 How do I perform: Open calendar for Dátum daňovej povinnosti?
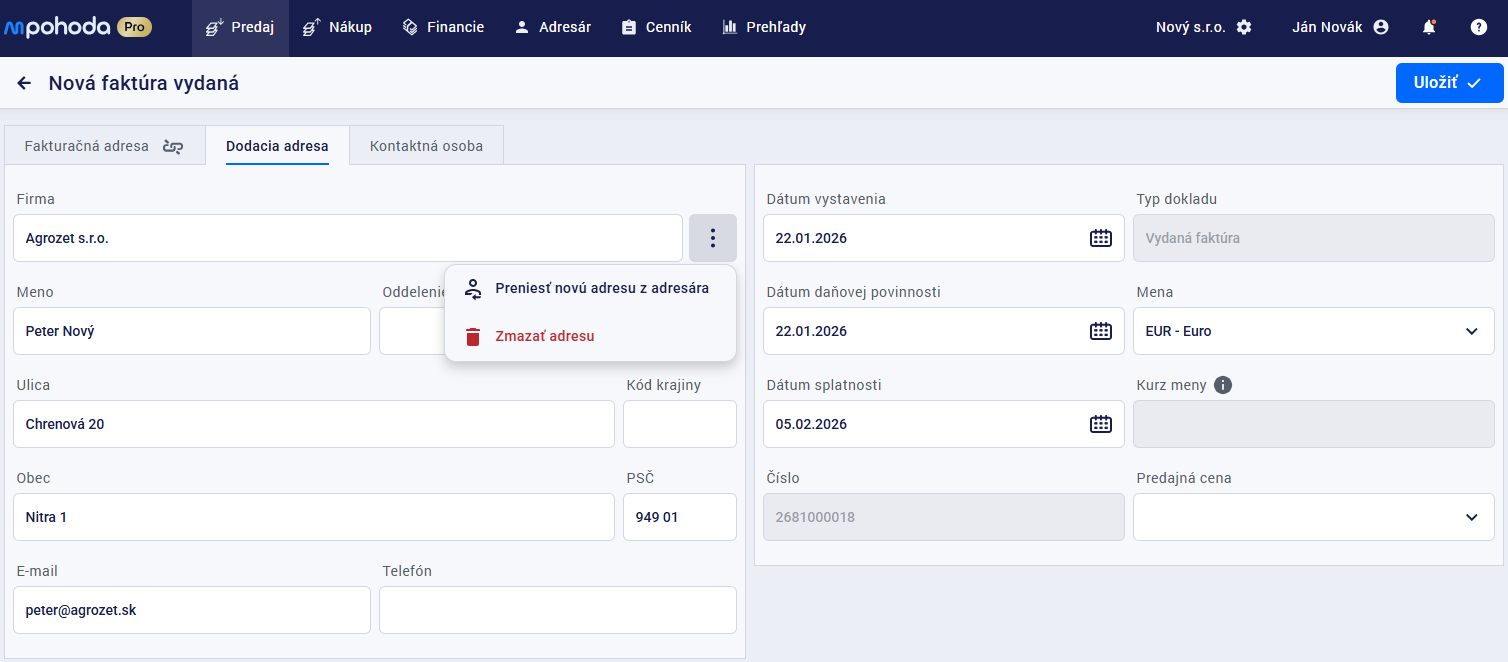pos(1100,331)
